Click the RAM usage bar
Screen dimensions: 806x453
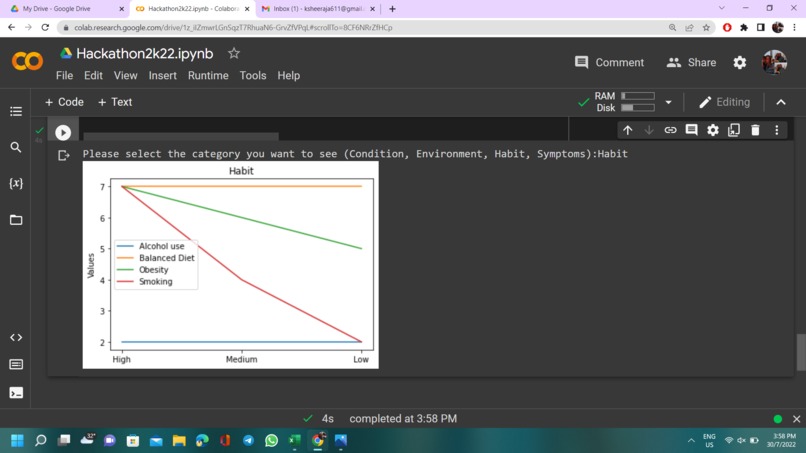(x=638, y=96)
